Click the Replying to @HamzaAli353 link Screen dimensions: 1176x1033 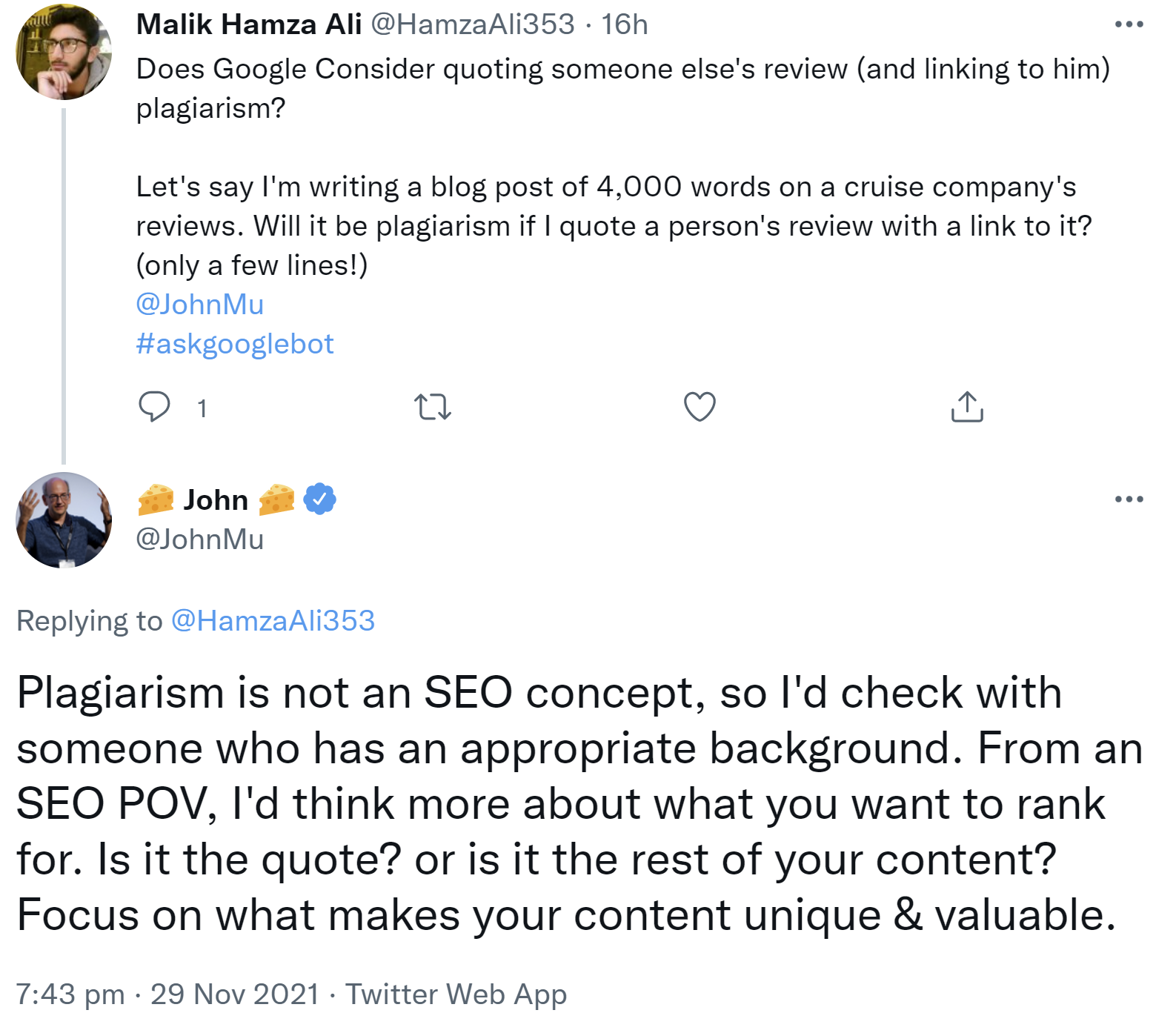pyautogui.click(x=273, y=621)
